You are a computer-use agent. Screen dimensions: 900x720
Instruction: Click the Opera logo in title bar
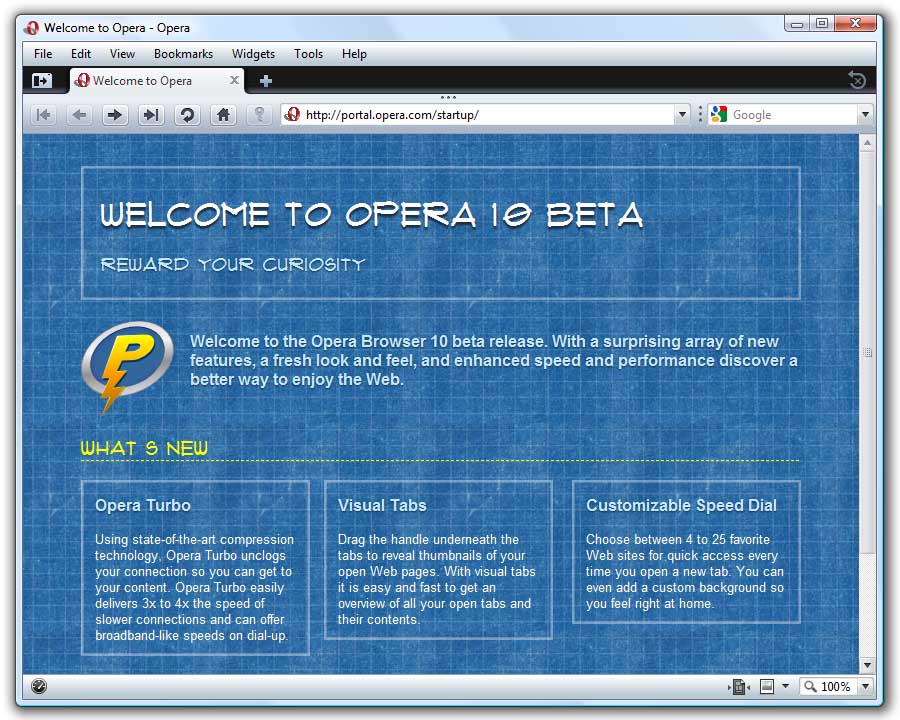(x=32, y=28)
